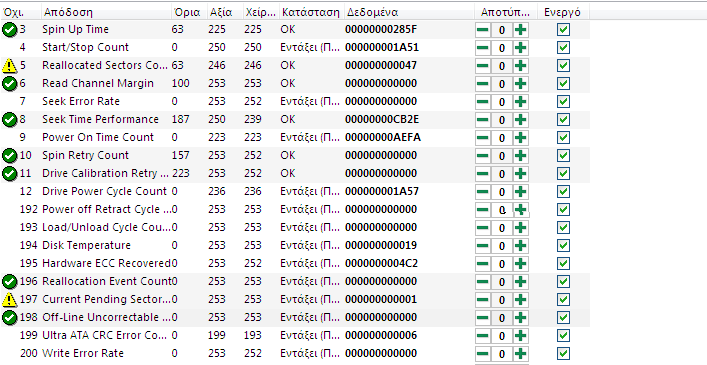The height and width of the screenshot is (365, 707).
Task: Click the minus icon for Reallocated Sectors Count
Action: tap(482, 66)
